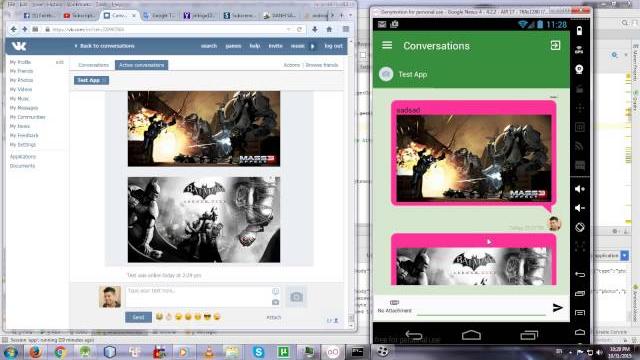The height and width of the screenshot is (360, 640).
Task: Open Firefox downloads arrow
Action: pos(315,29)
